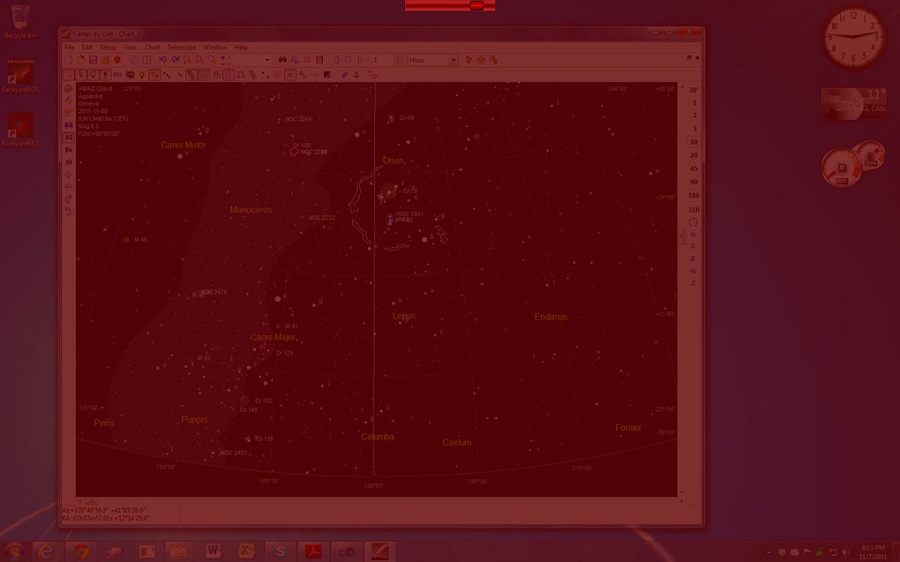Click the time step value field showing 1
This screenshot has height=562, width=900.
(381, 60)
